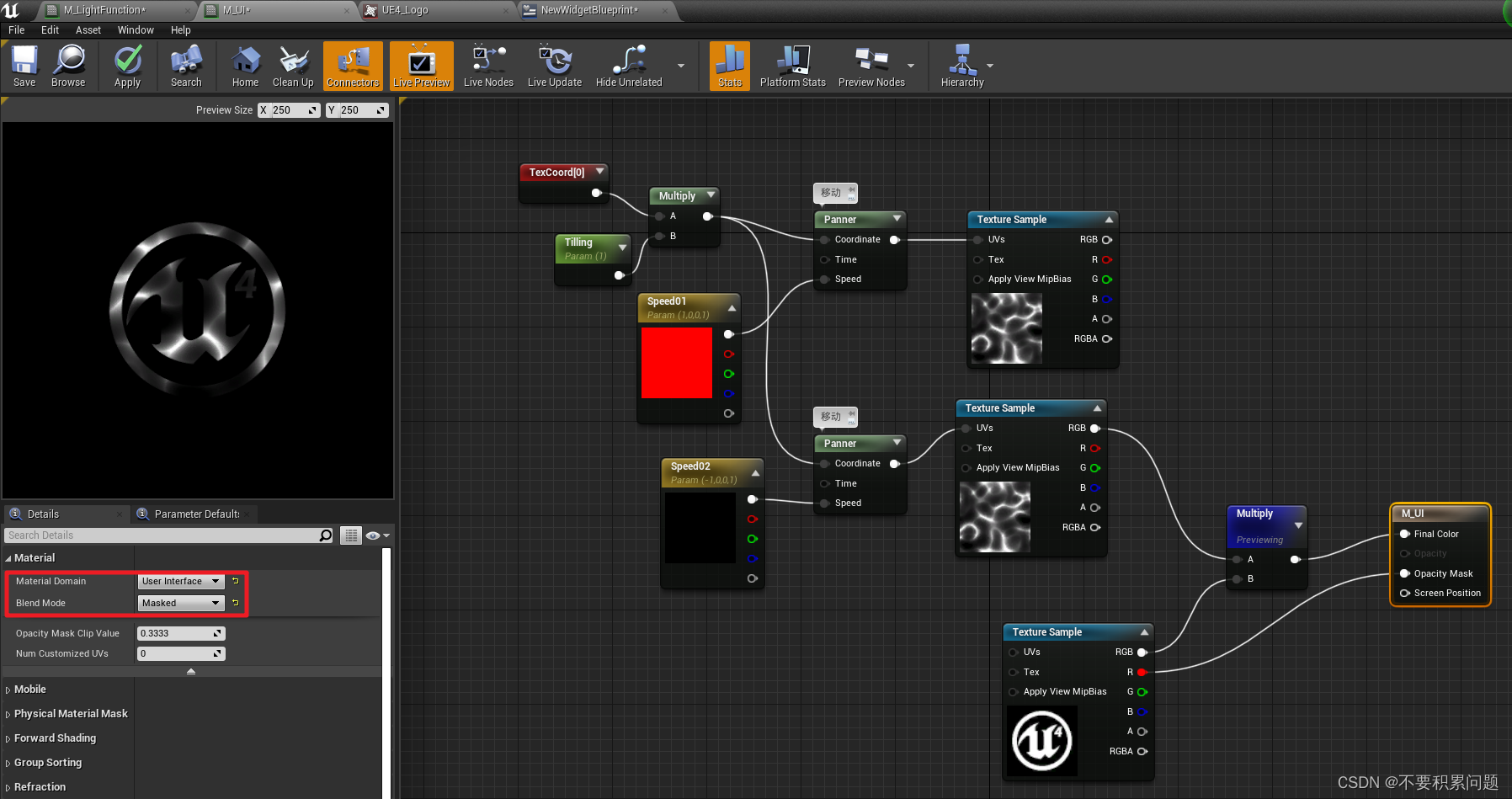Toggle Live Nodes option

click(488, 66)
